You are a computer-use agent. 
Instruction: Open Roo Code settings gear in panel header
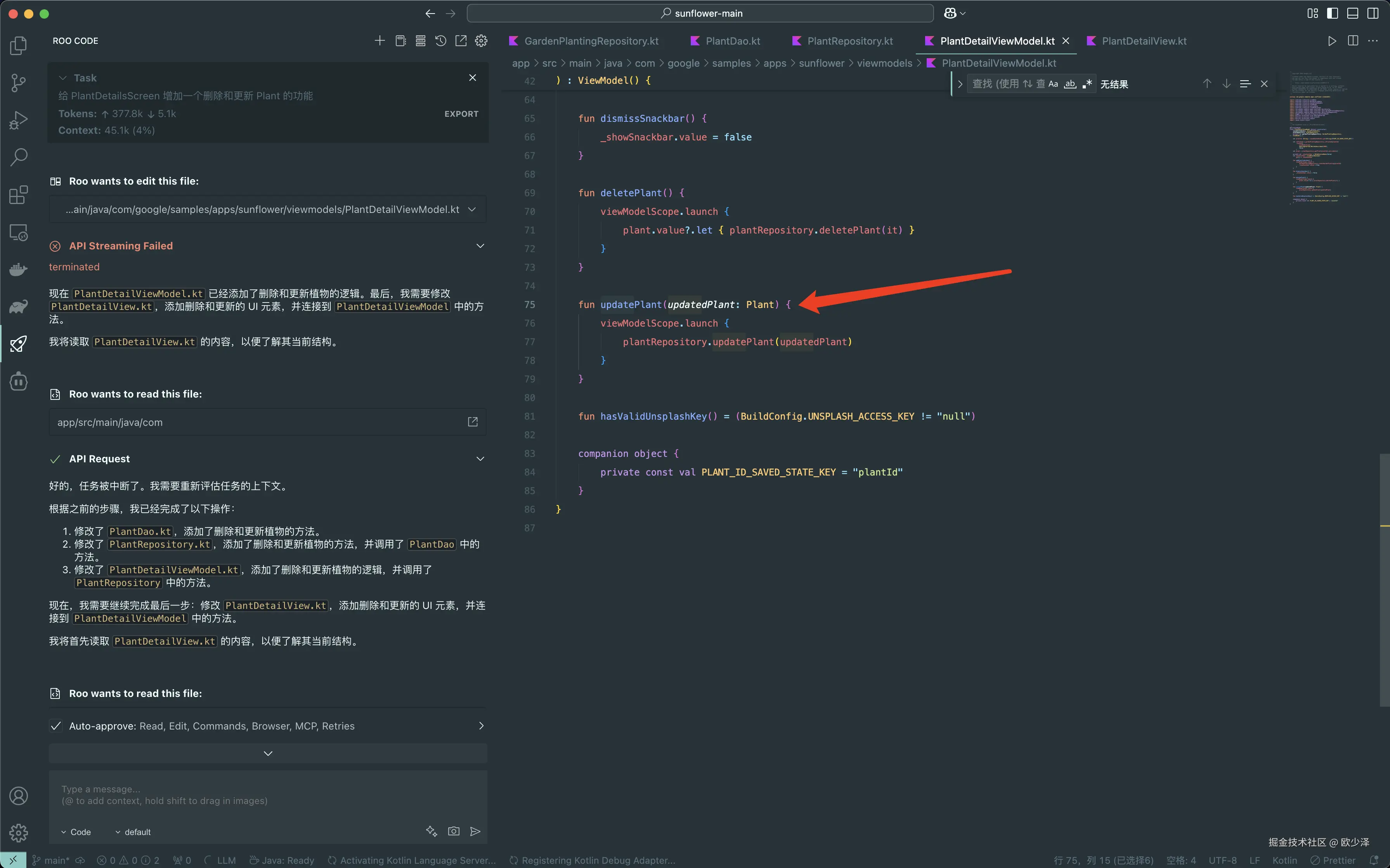481,41
